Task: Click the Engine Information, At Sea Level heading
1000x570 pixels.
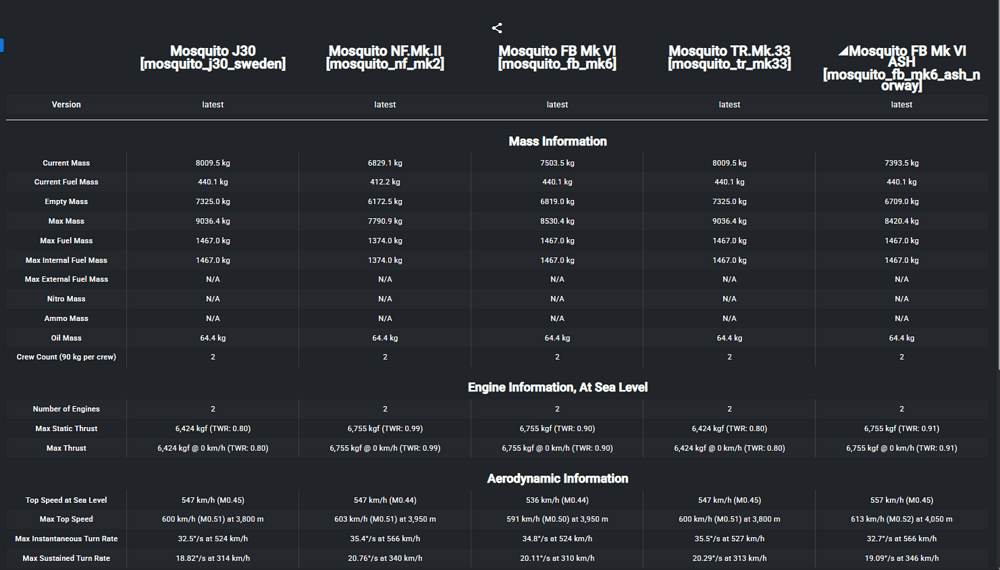Action: point(557,387)
